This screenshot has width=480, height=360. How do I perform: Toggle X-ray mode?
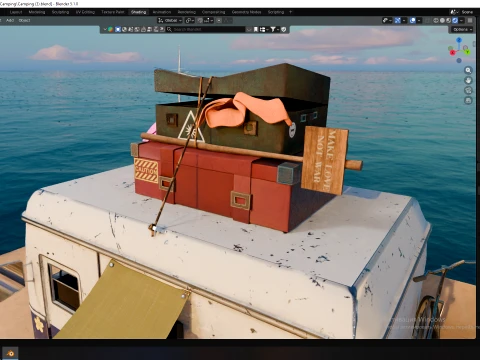pyautogui.click(x=427, y=20)
